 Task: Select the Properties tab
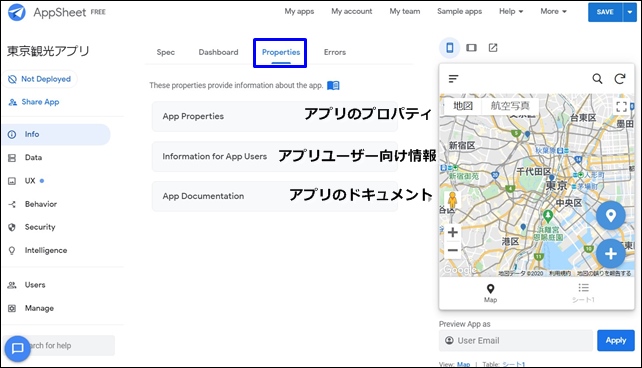(x=281, y=52)
